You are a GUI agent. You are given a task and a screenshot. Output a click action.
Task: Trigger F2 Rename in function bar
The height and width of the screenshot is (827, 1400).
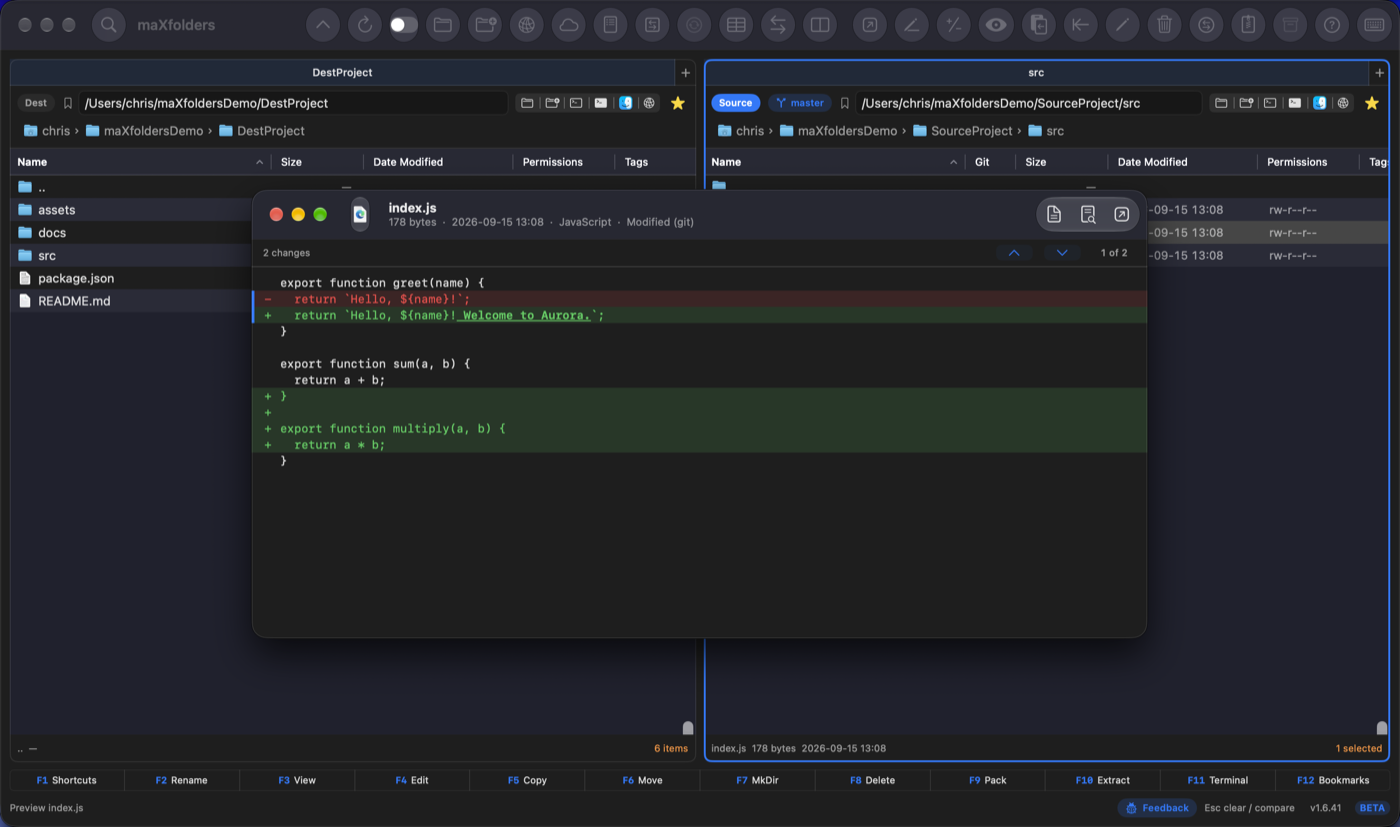182,780
